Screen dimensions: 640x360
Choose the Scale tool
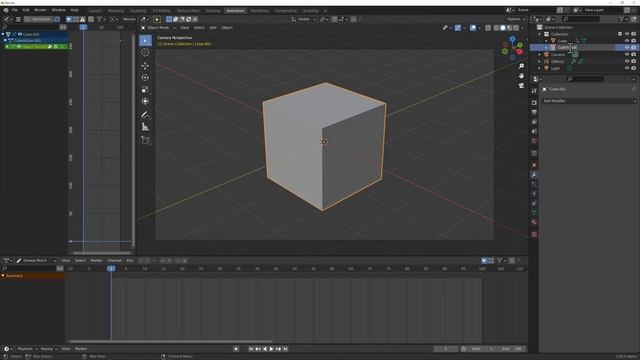[145, 90]
